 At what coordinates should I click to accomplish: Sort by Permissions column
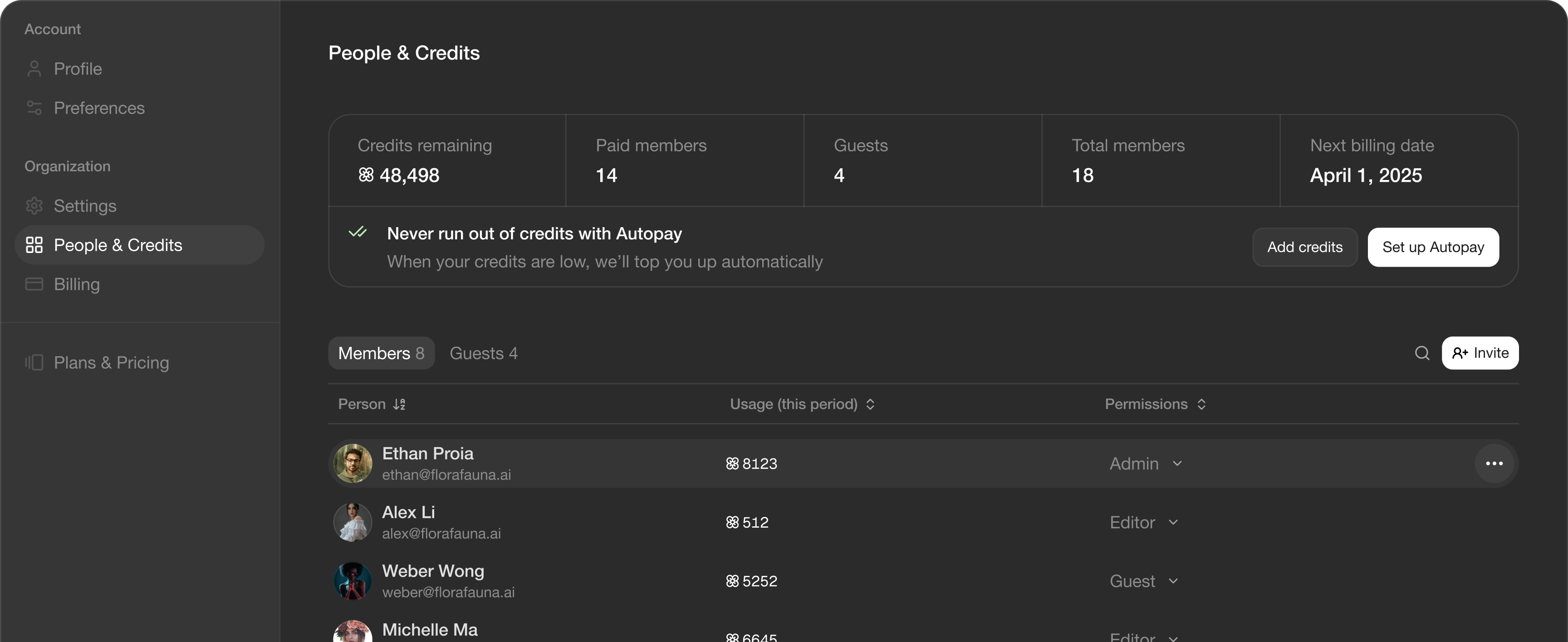pyautogui.click(x=1155, y=404)
